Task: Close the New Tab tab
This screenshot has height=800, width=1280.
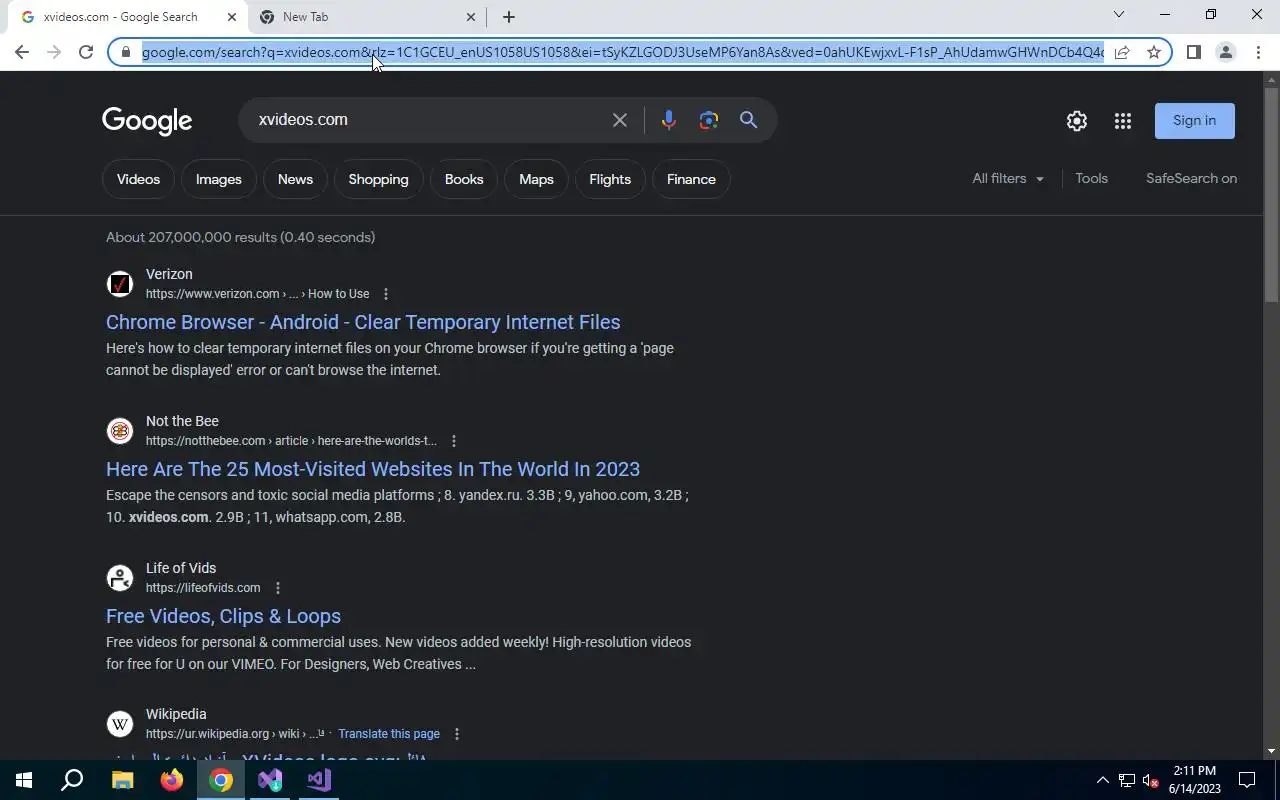Action: point(471,17)
